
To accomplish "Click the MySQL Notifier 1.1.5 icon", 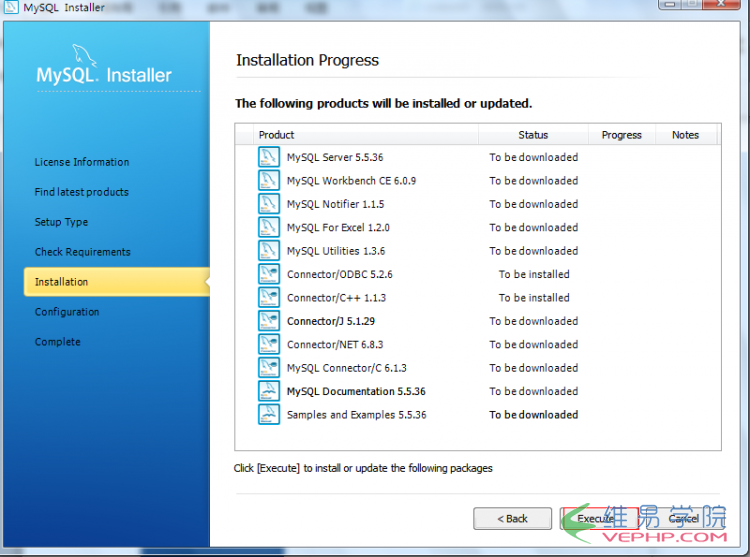I will [269, 204].
